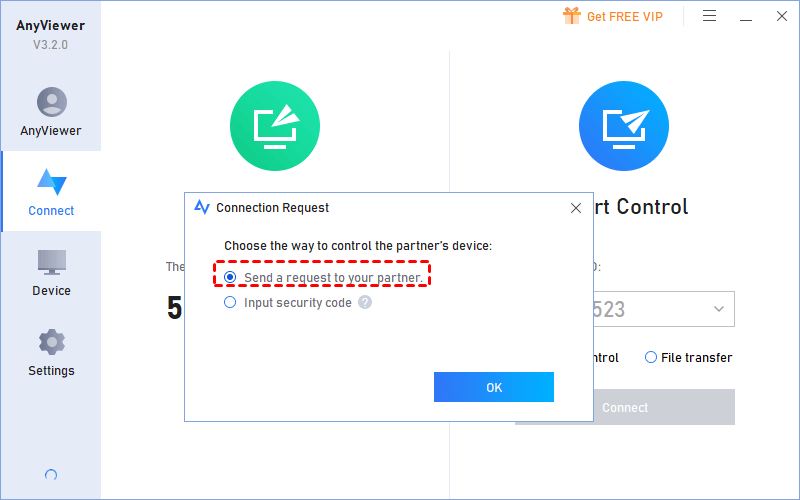Open the Settings gear icon

click(52, 342)
